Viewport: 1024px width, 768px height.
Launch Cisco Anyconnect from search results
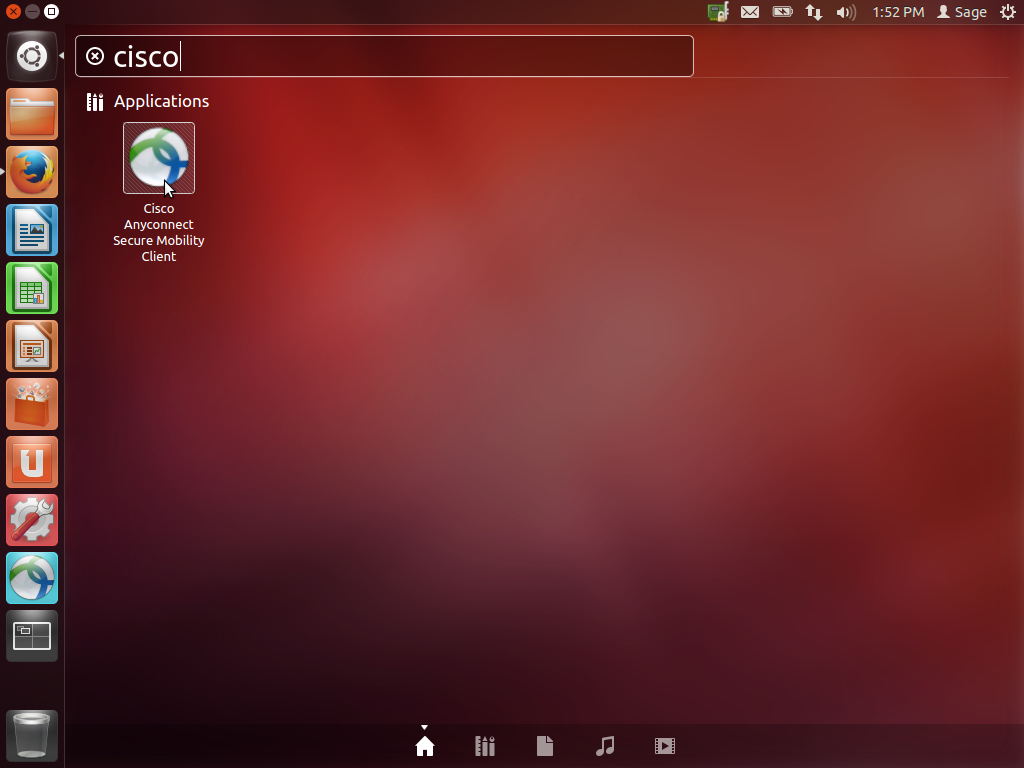click(x=159, y=158)
